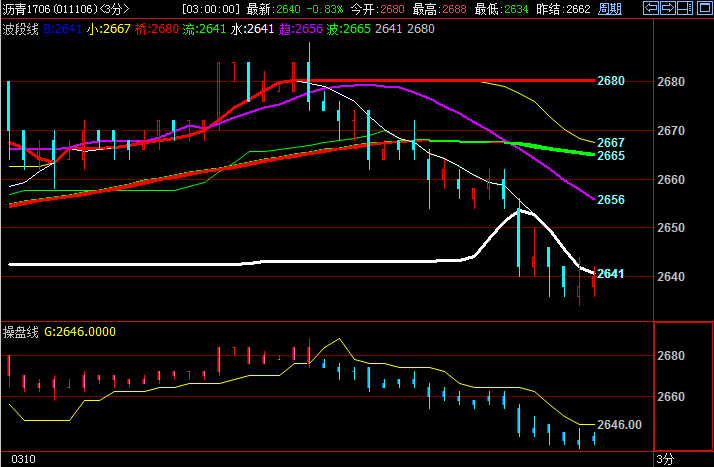
Task: Click the 3分 label at bottom right
Action: pyautogui.click(x=664, y=459)
